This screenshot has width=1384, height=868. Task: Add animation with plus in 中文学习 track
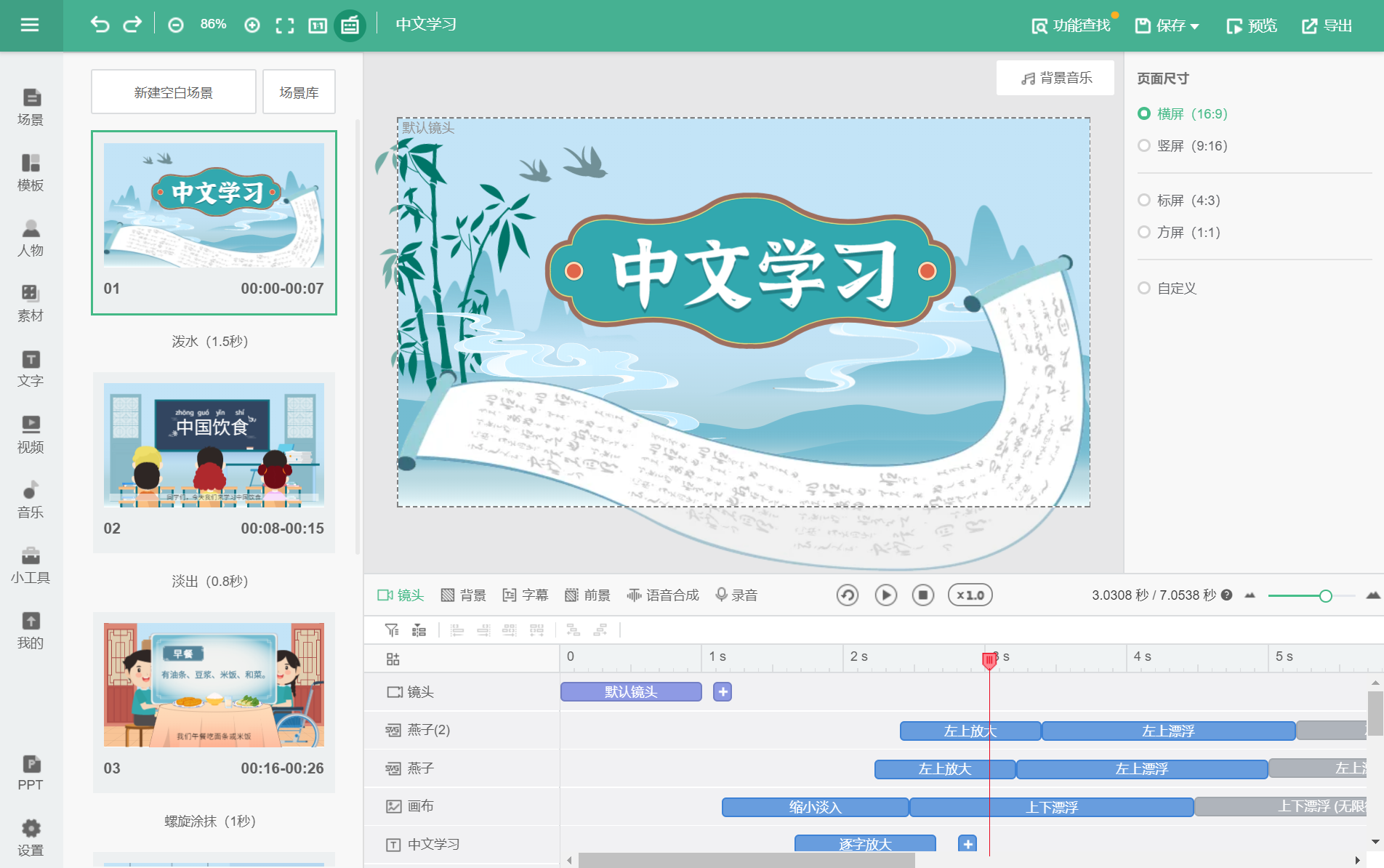coord(967,844)
